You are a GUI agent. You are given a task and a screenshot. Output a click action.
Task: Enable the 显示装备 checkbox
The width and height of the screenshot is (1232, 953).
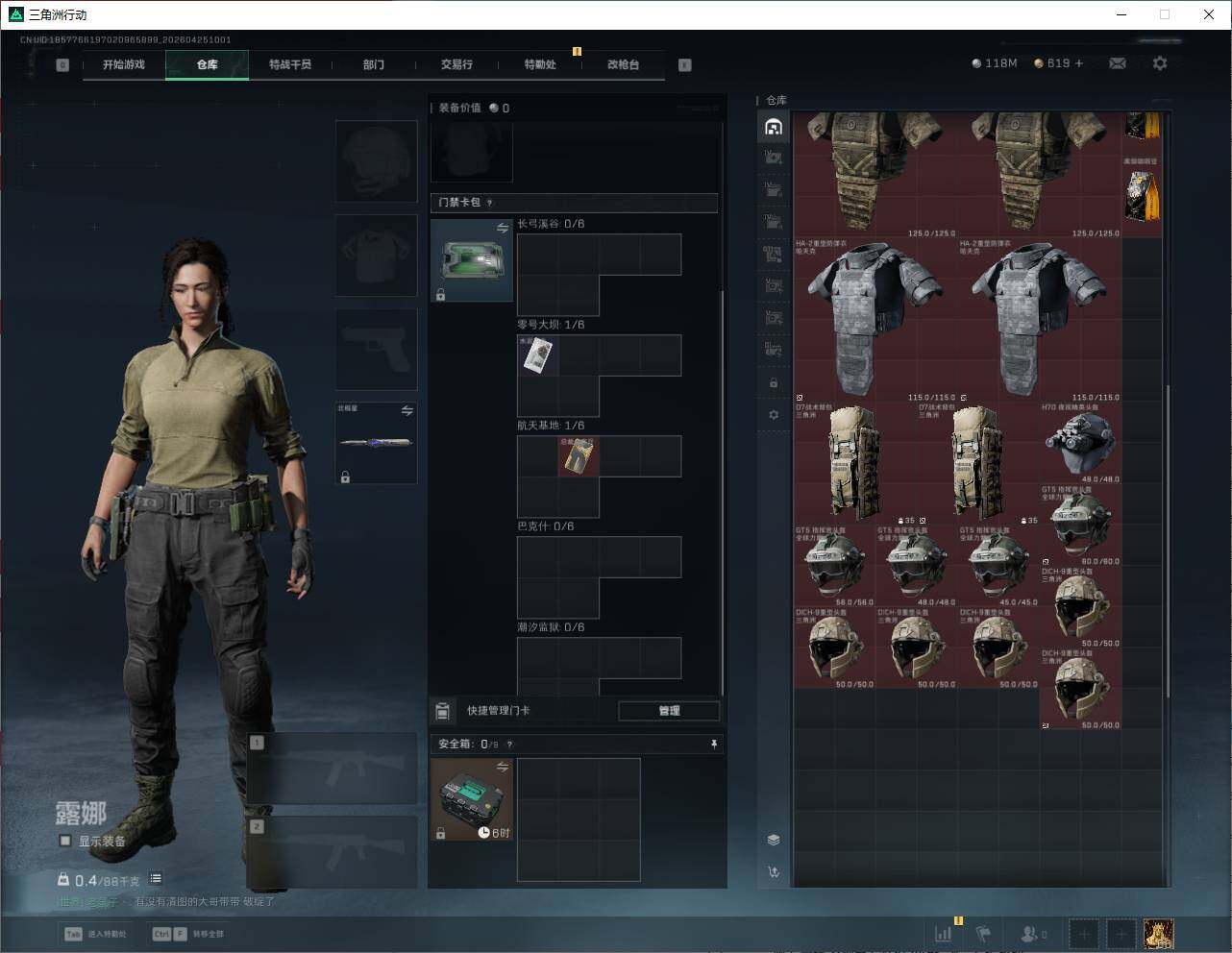click(65, 841)
